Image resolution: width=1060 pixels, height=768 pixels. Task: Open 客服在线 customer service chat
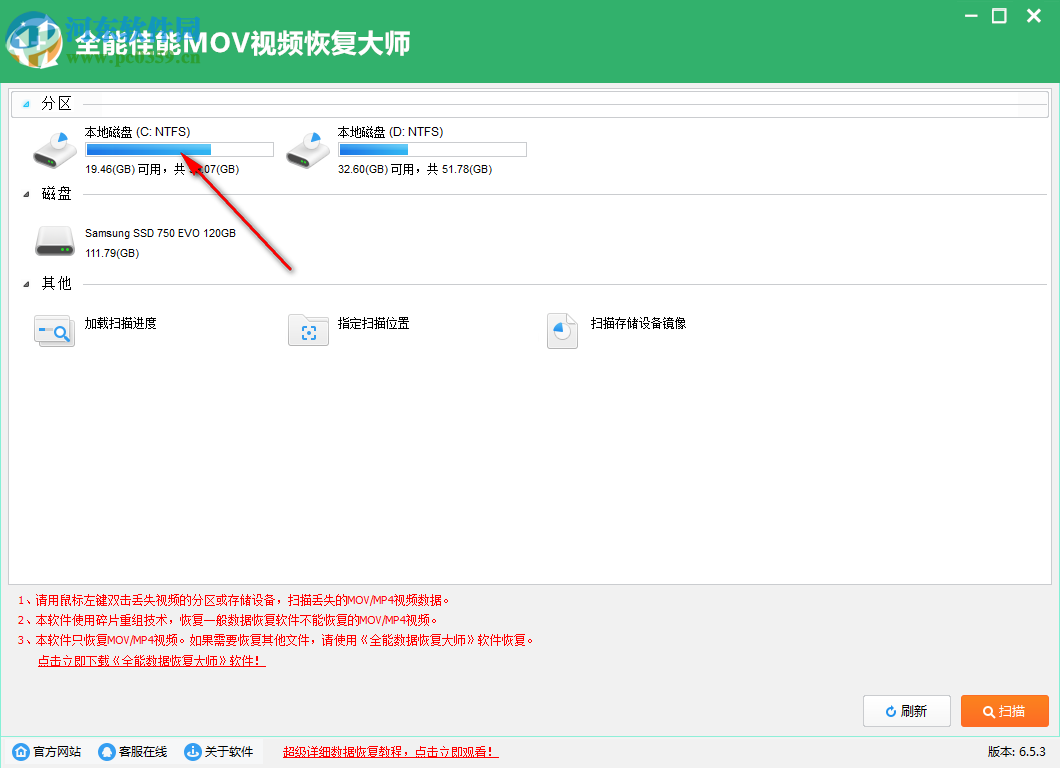[x=105, y=751]
